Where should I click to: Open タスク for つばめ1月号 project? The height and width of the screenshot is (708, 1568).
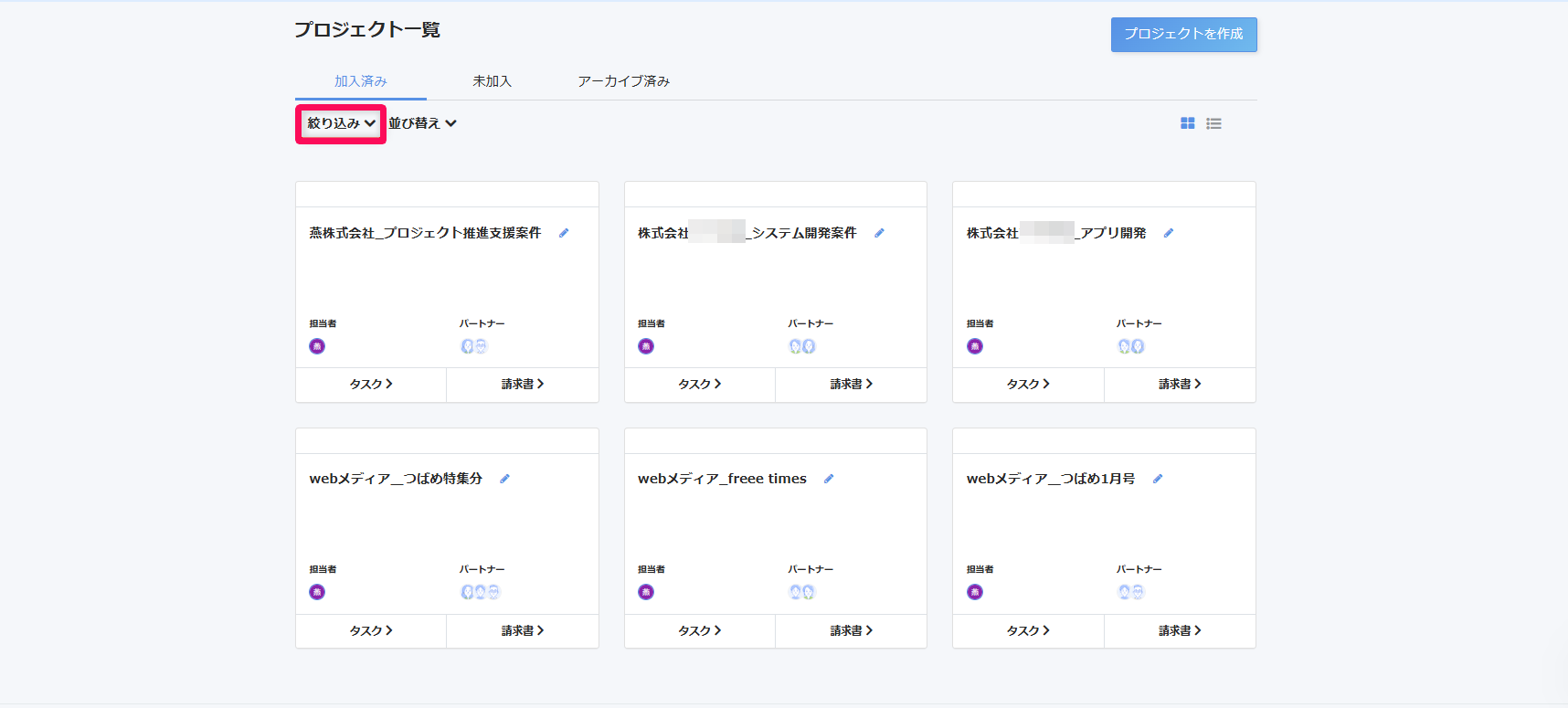(x=1029, y=631)
